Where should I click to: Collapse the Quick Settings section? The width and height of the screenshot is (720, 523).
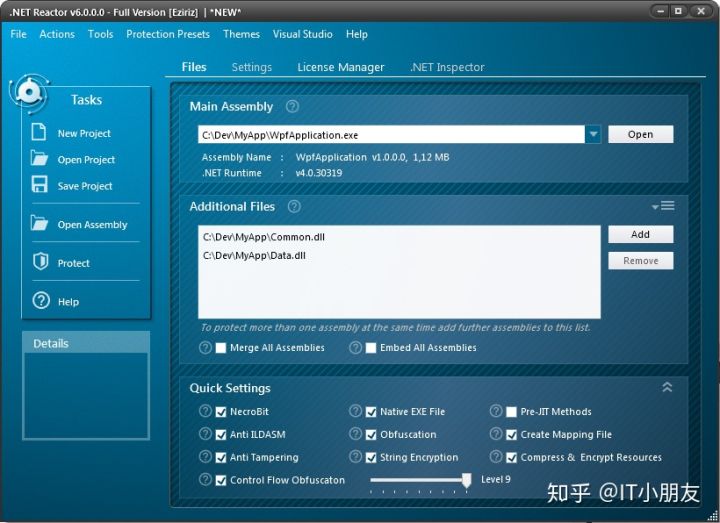click(667, 387)
